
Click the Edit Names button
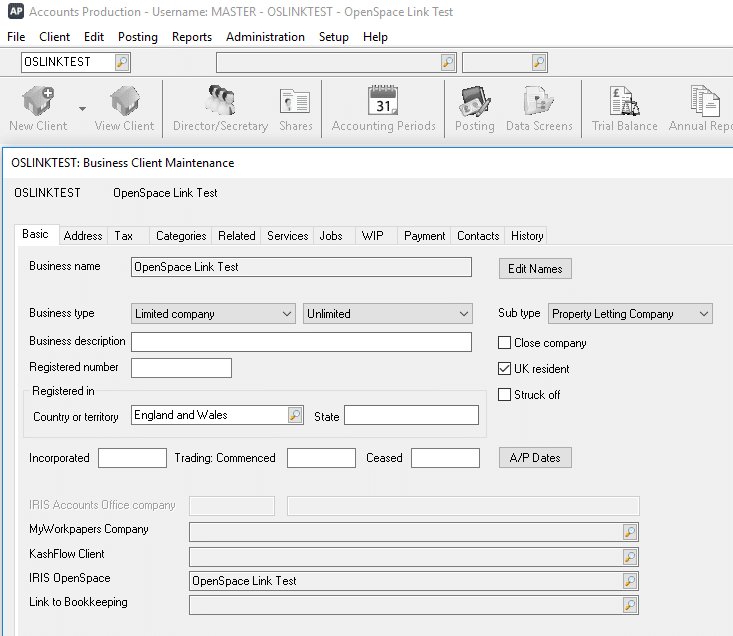tap(535, 269)
